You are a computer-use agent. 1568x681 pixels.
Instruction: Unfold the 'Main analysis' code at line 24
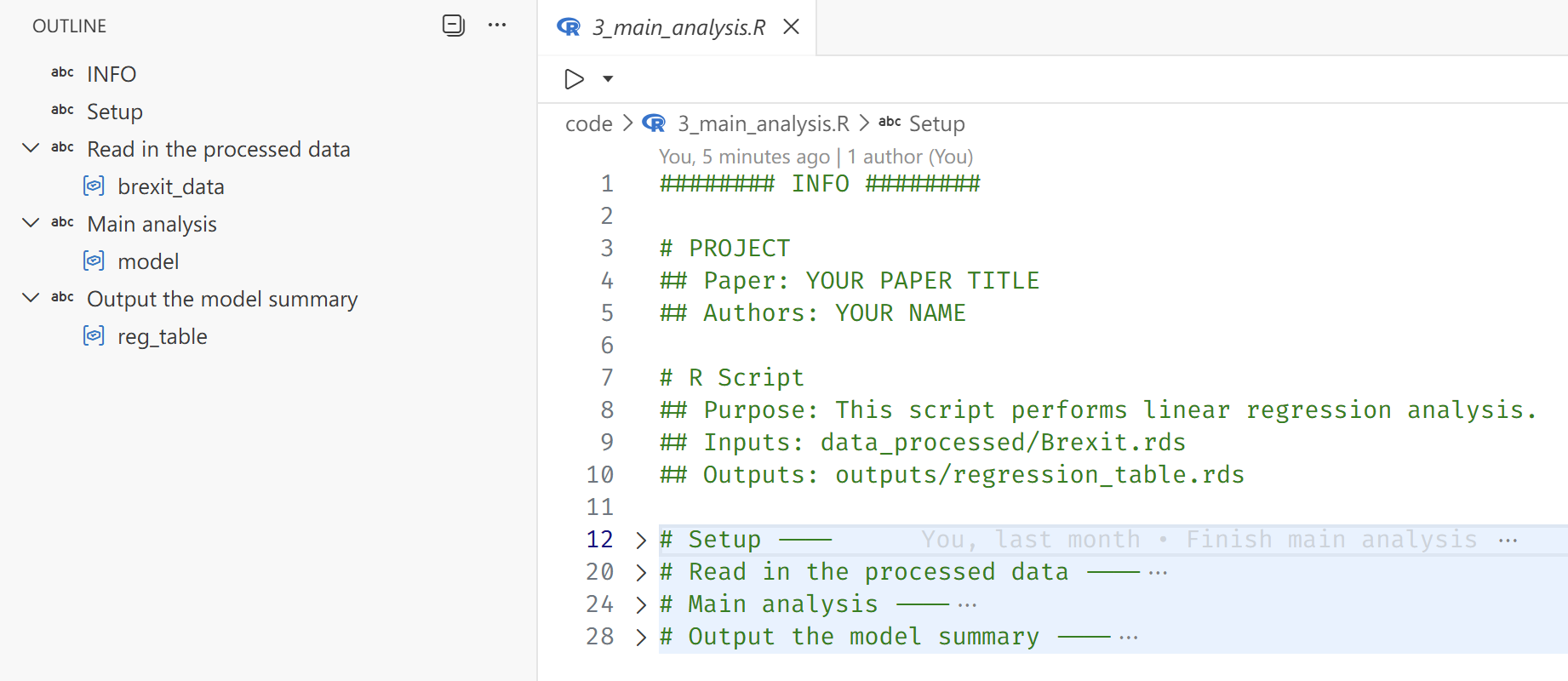click(x=641, y=605)
